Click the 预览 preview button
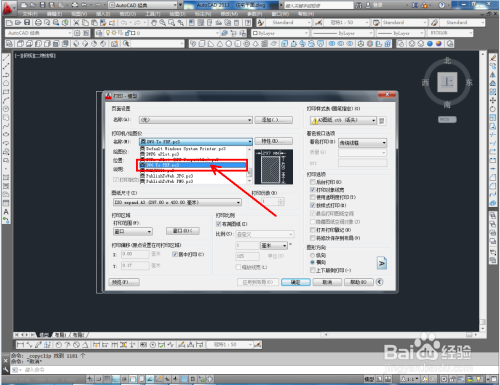Viewport: 500px width, 385px height. pyautogui.click(x=124, y=282)
